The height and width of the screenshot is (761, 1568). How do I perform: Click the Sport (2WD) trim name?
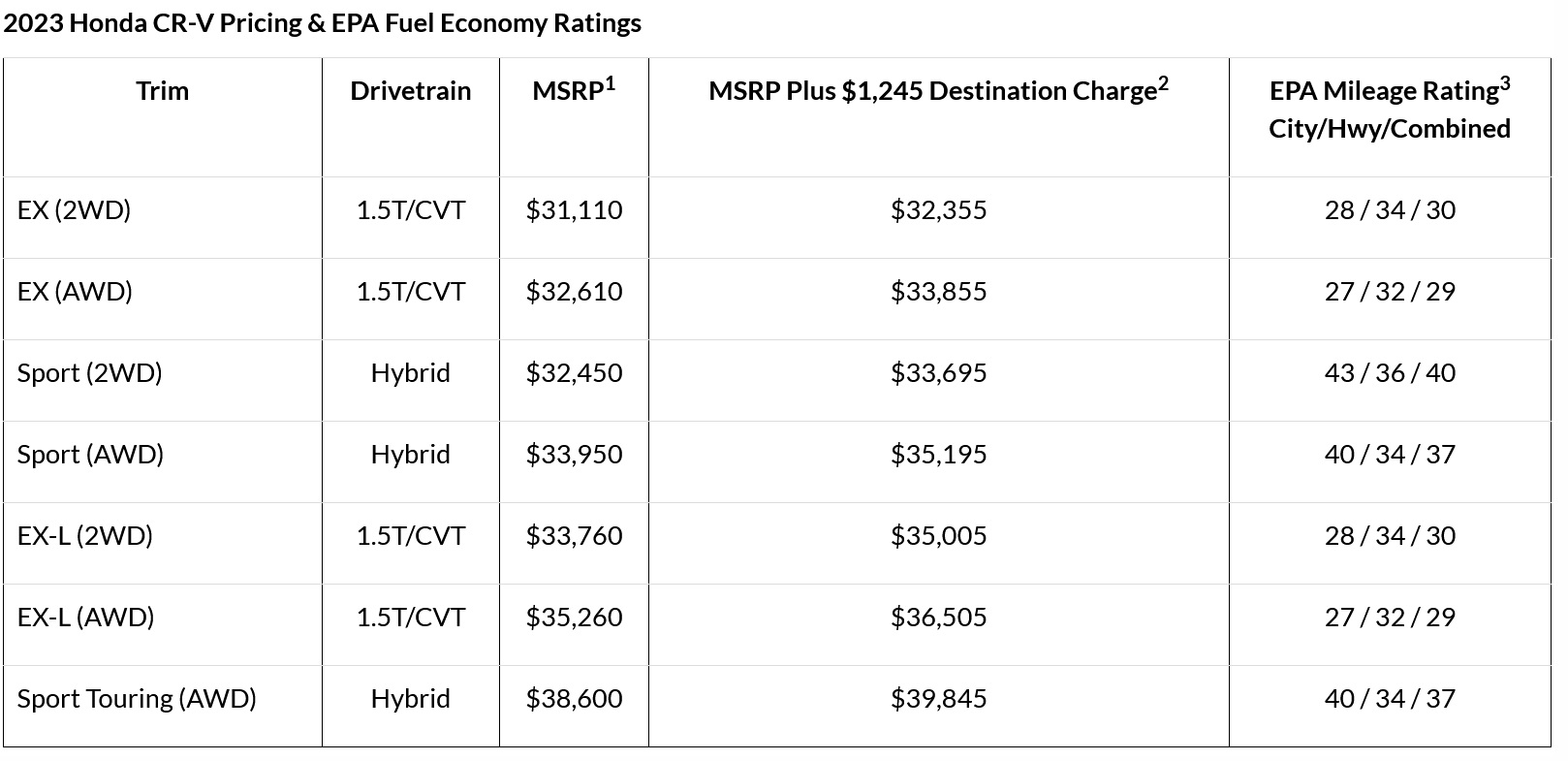tap(89, 373)
